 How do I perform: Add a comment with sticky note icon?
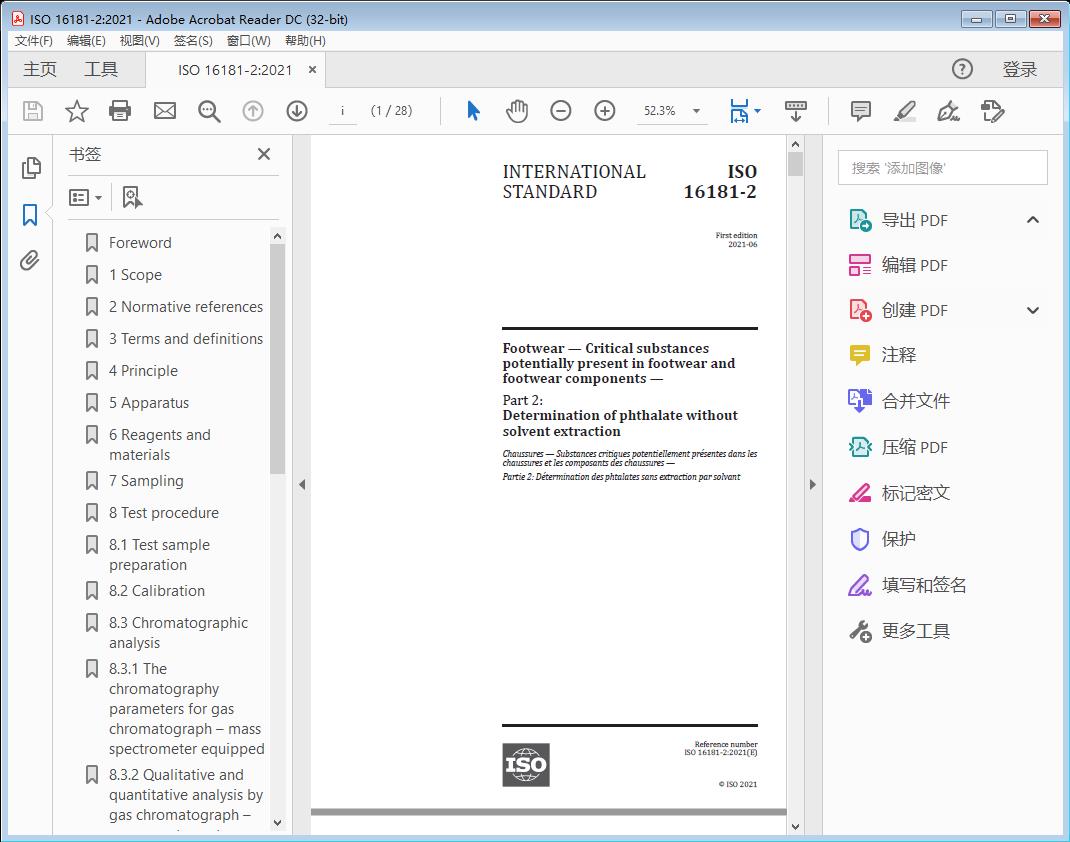860,111
